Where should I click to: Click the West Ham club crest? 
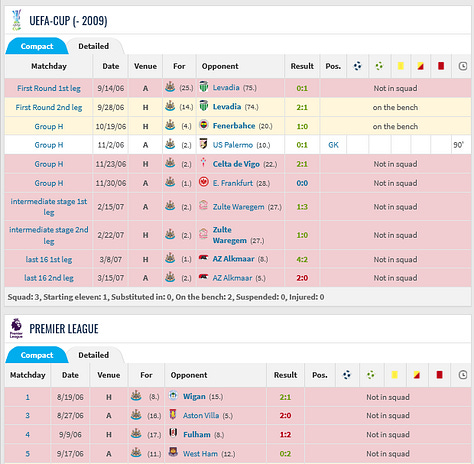(173, 452)
